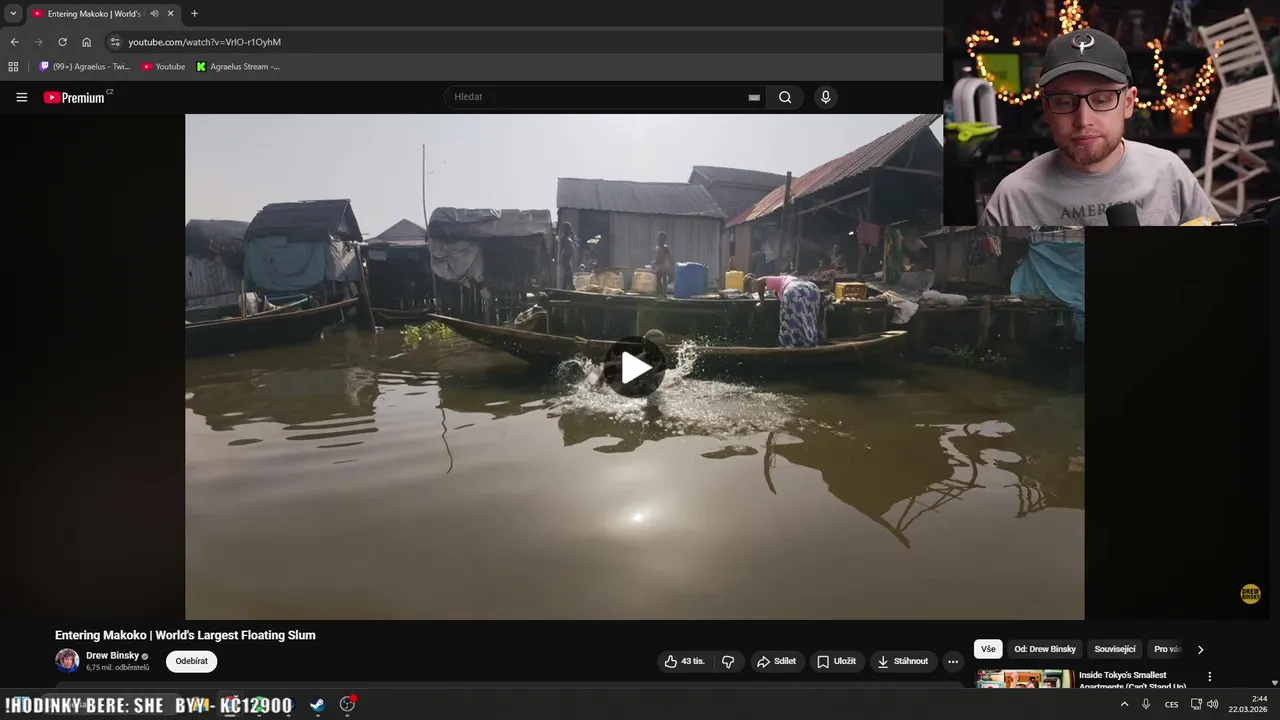Image resolution: width=1280 pixels, height=720 pixels.
Task: Mute the tab via speaker icon
Action: click(x=154, y=14)
